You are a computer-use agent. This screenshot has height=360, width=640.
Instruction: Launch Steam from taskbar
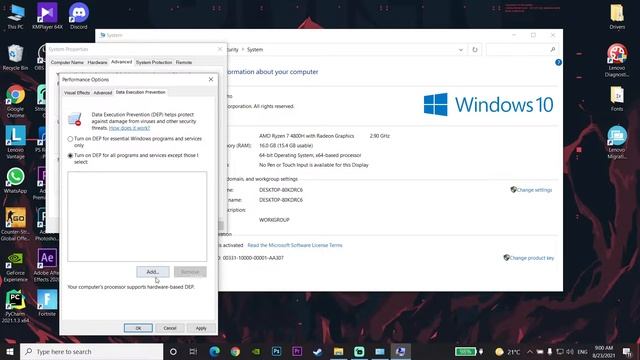[x=318, y=351]
